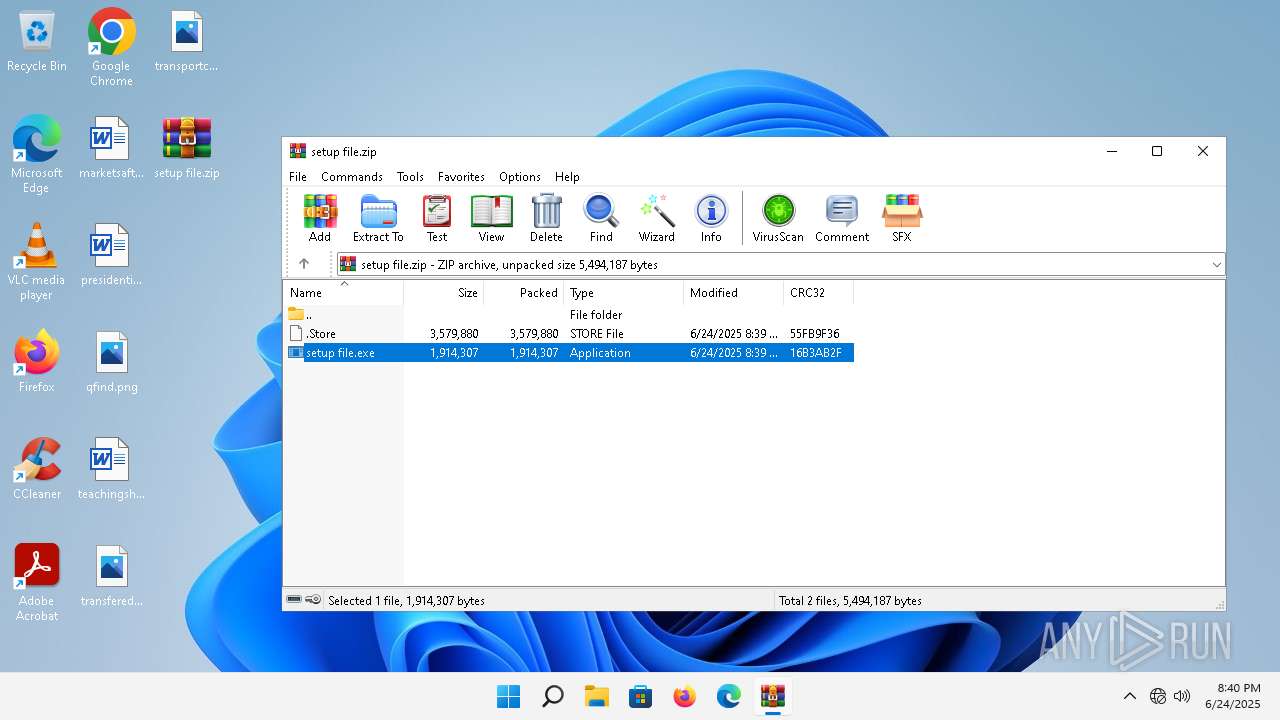Open the clock and date panel
This screenshot has width=1280, height=720.
point(1231,696)
